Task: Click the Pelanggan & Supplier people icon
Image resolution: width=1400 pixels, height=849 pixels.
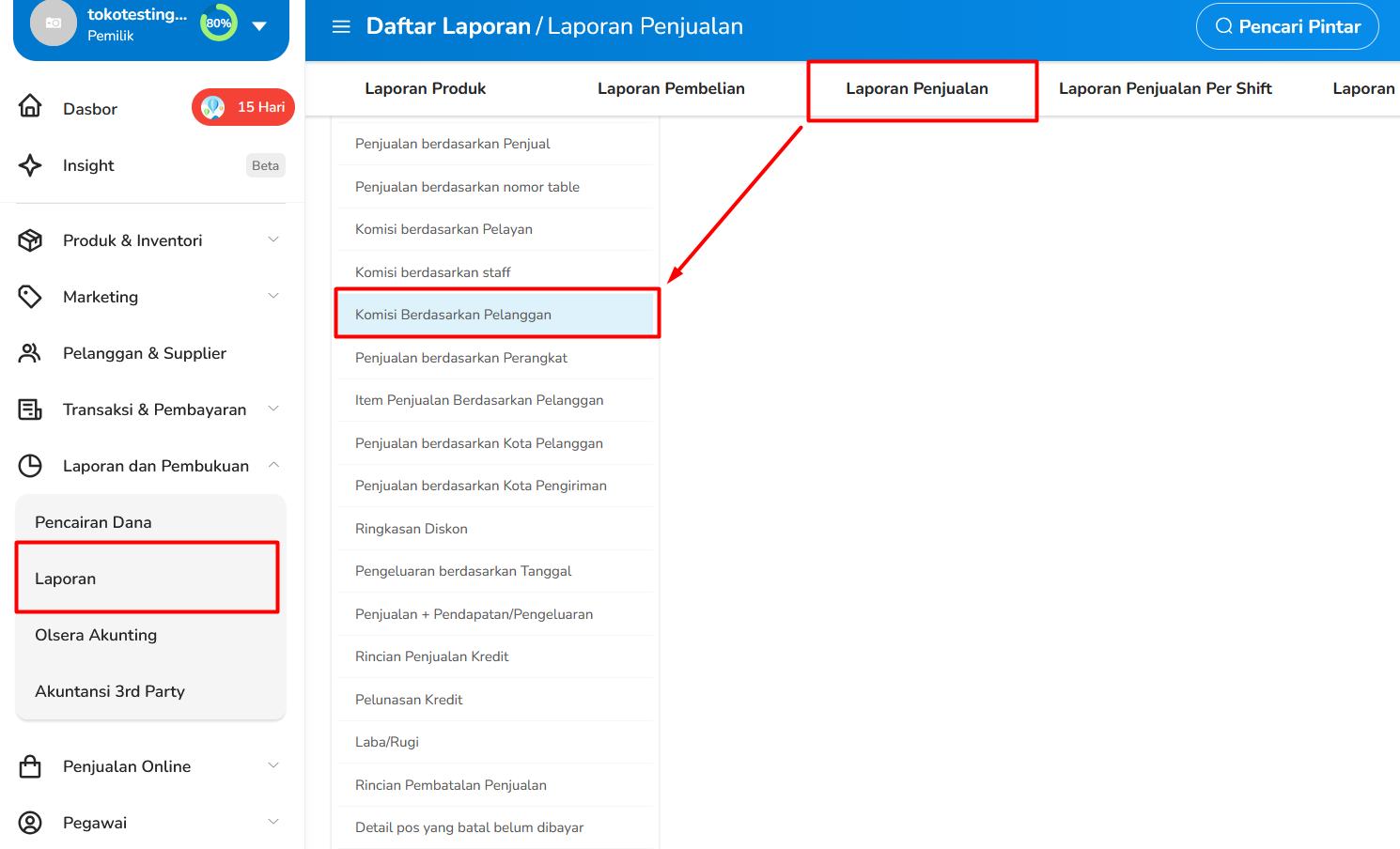Action: [30, 353]
